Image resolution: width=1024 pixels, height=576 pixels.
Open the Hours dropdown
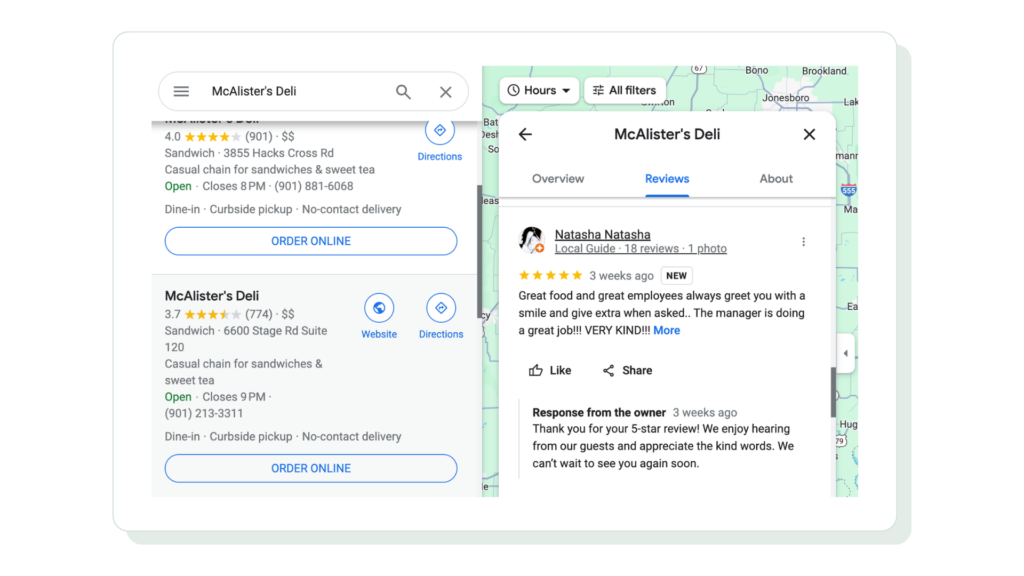(538, 90)
